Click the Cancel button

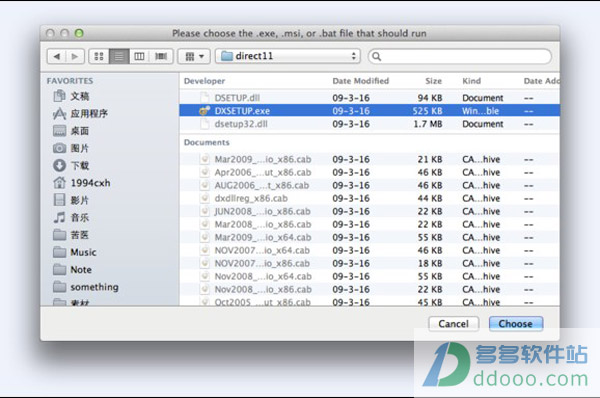pyautogui.click(x=453, y=324)
